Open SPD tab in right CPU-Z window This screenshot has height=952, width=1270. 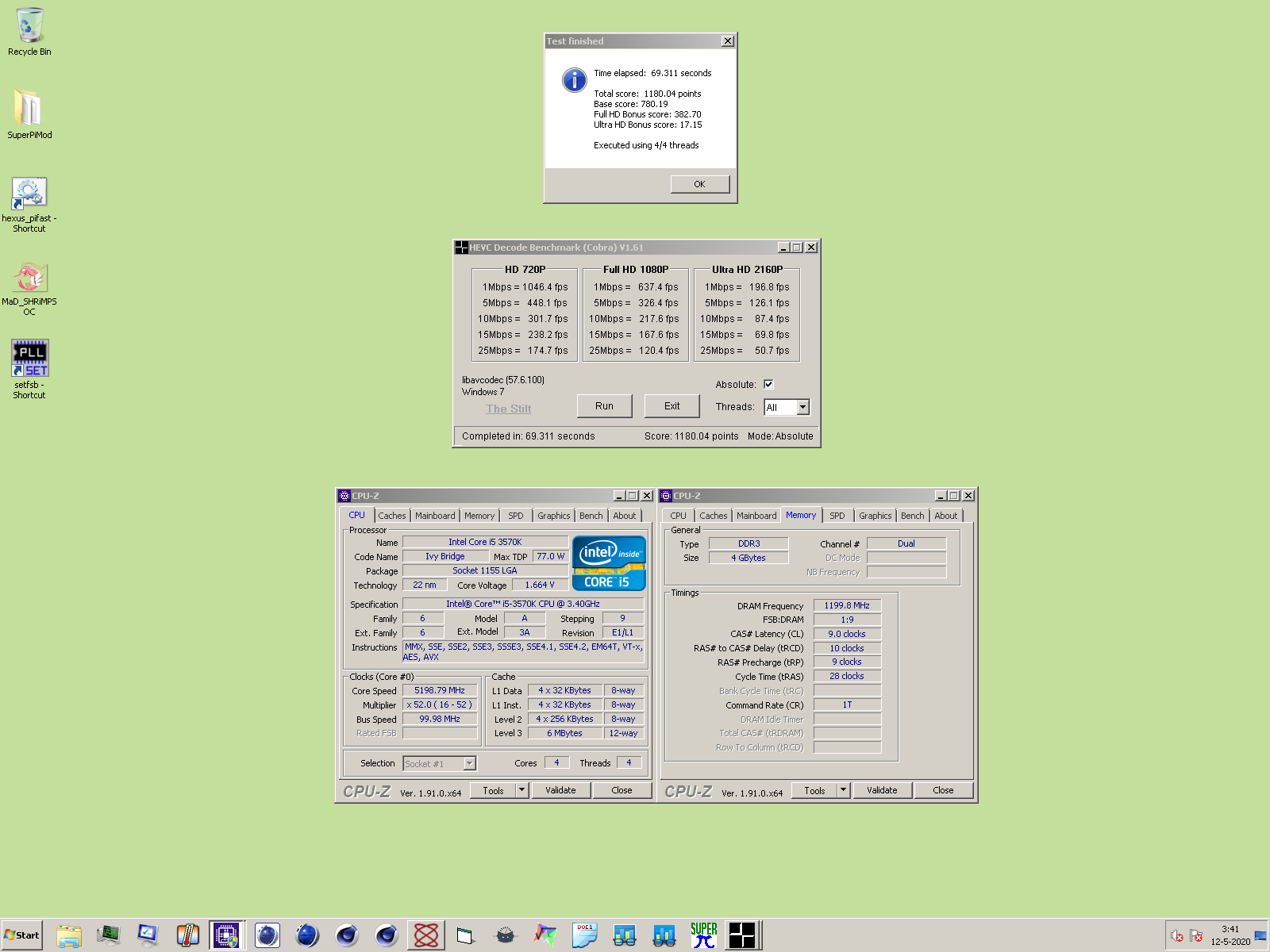(x=837, y=516)
